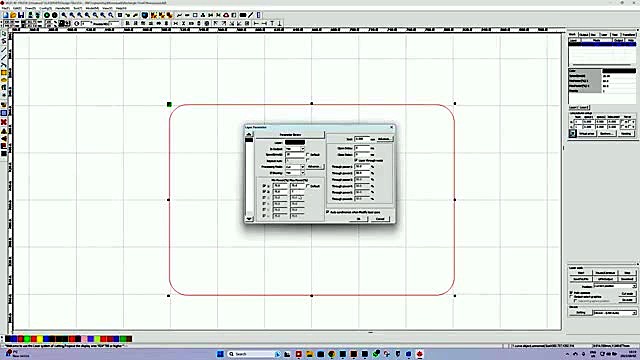The width and height of the screenshot is (640, 360).
Task: Click the layer list scroll-down arrow in dialog
Action: click(249, 219)
